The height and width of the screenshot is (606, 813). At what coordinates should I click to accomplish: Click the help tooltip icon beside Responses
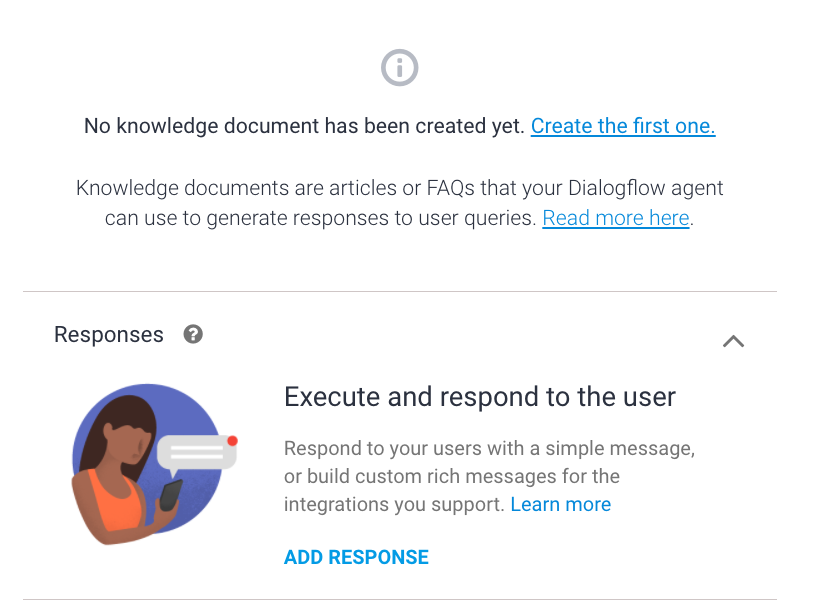tap(192, 334)
